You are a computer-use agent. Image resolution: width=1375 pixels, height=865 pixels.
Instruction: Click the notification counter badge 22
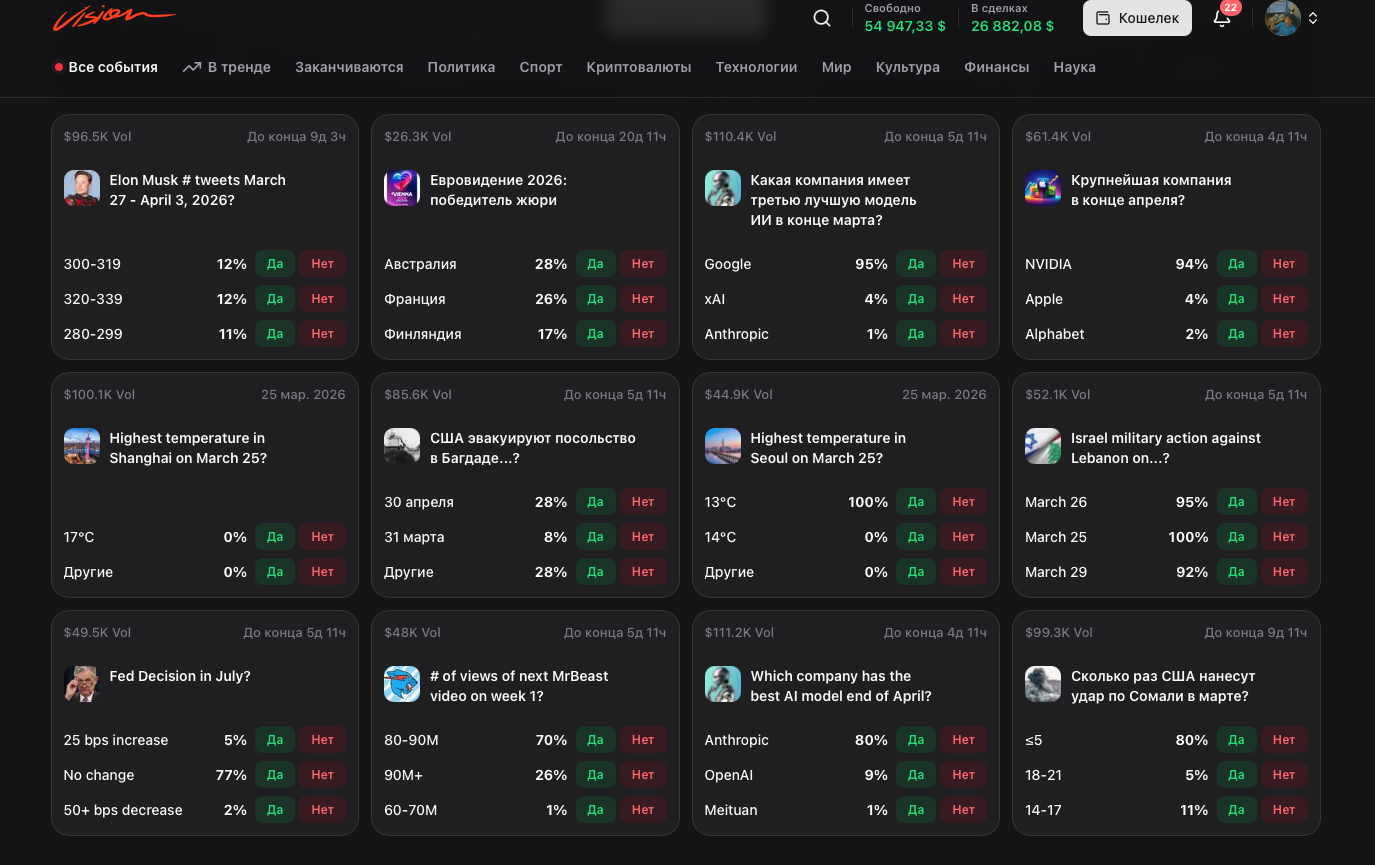1231,7
